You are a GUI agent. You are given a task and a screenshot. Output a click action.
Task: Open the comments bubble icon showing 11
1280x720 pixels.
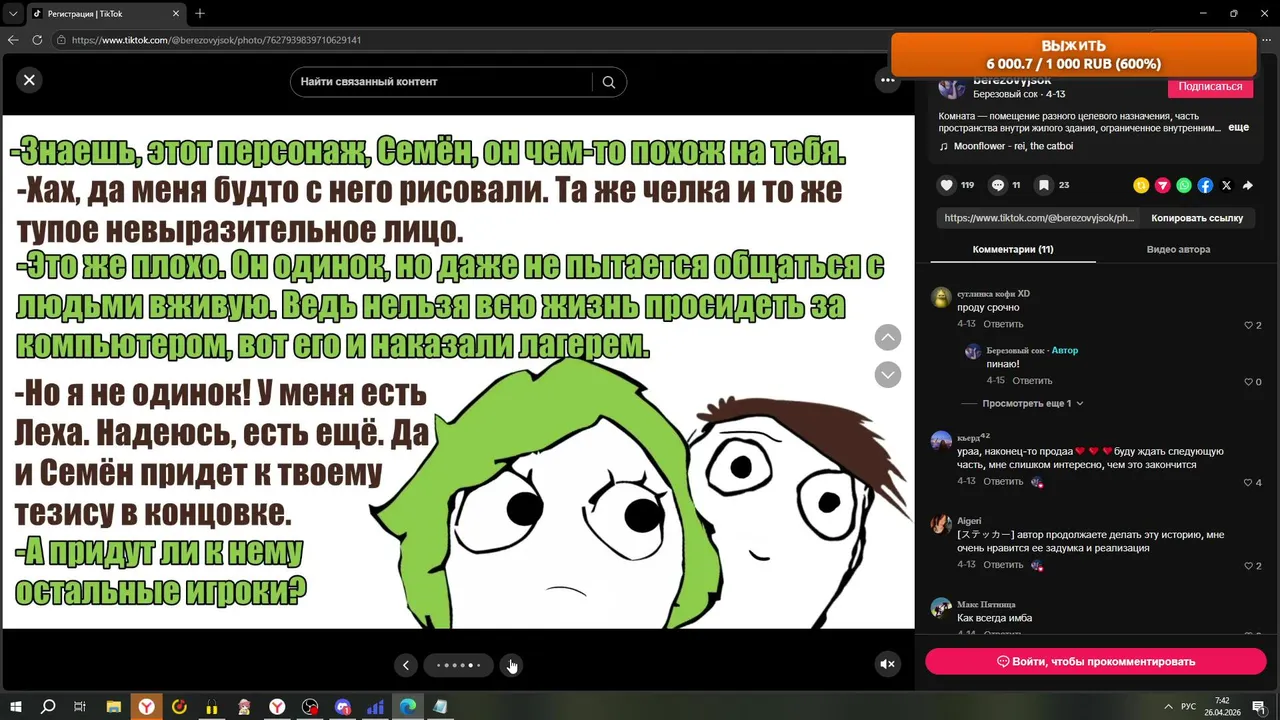997,185
